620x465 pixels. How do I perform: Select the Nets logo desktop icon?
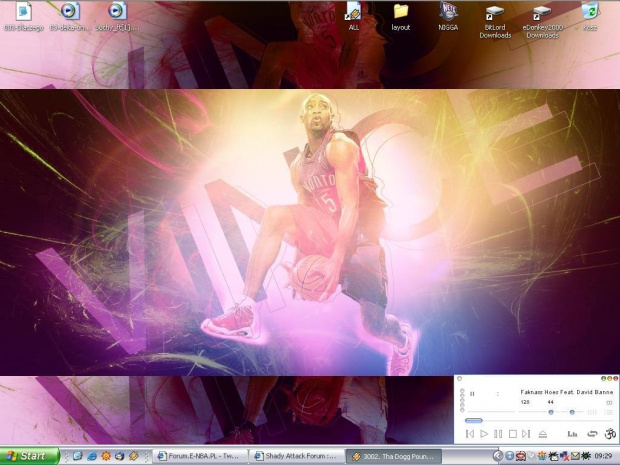[448, 17]
